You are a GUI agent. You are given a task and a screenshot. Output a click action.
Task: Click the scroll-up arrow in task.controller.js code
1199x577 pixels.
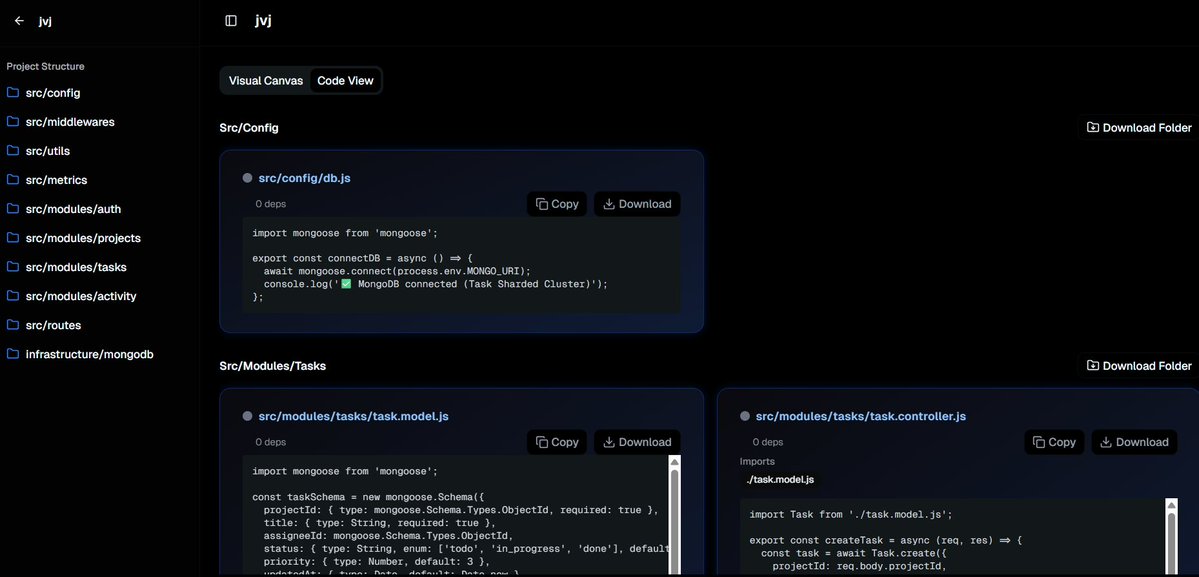coord(1171,504)
